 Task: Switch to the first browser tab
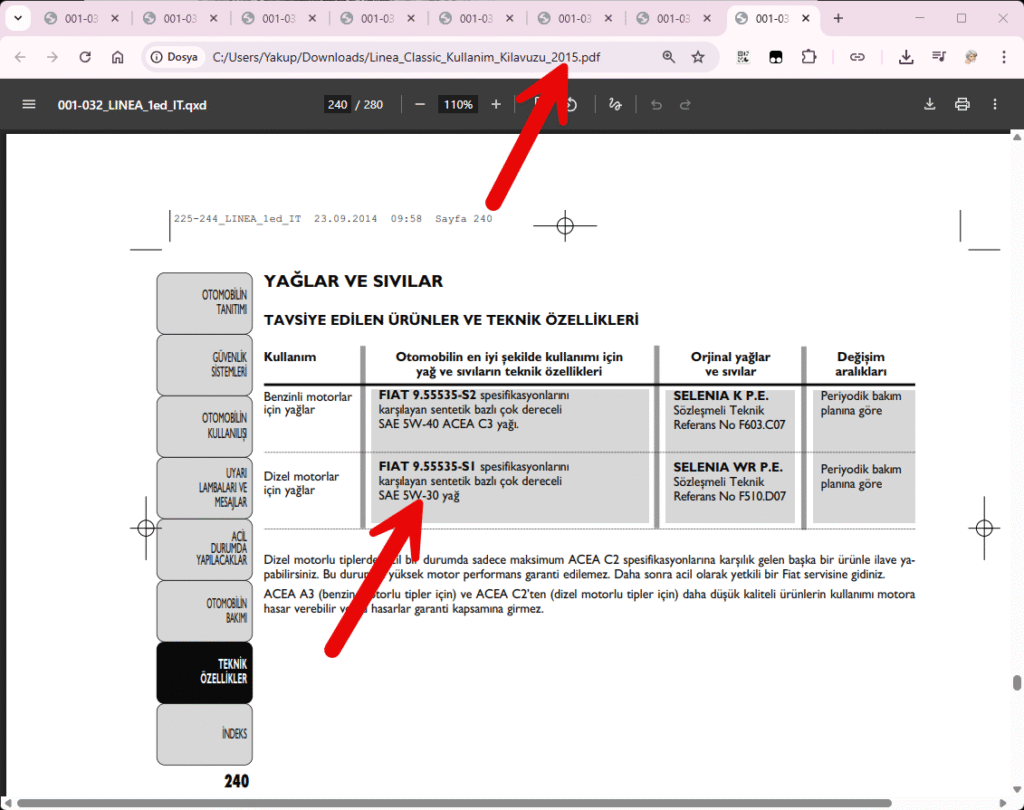pos(80,19)
